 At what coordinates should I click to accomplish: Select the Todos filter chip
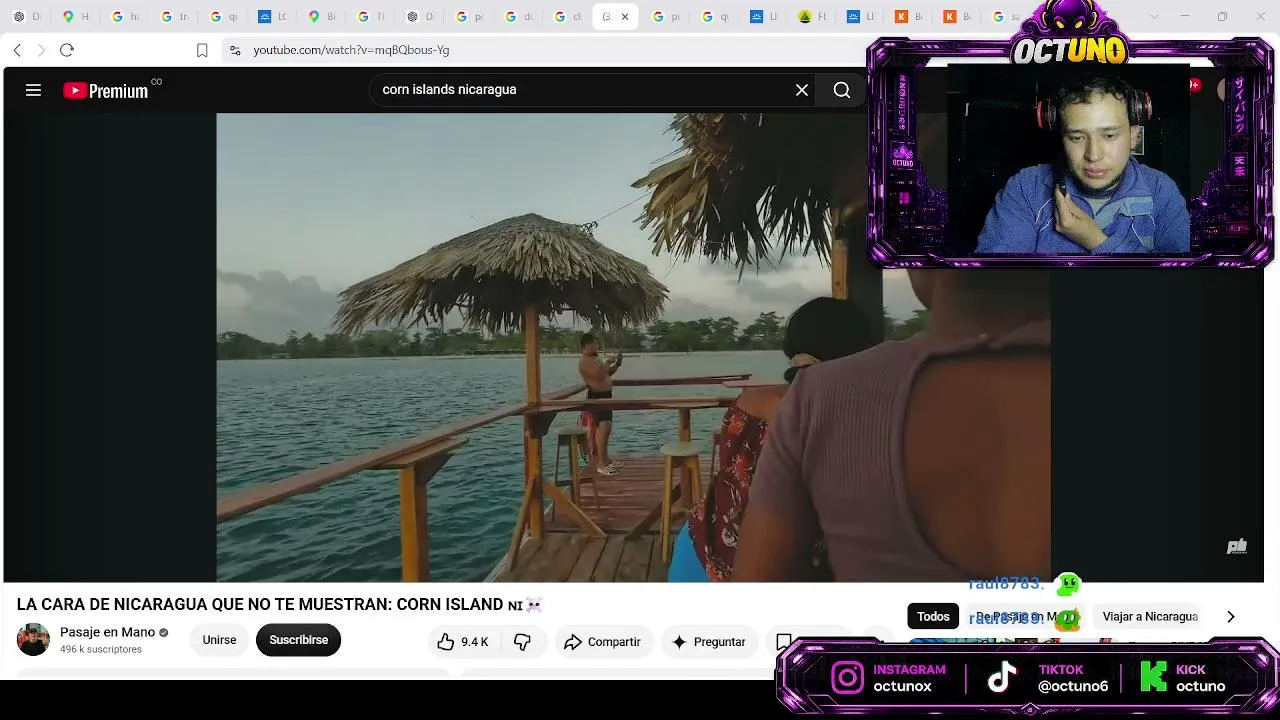(933, 617)
